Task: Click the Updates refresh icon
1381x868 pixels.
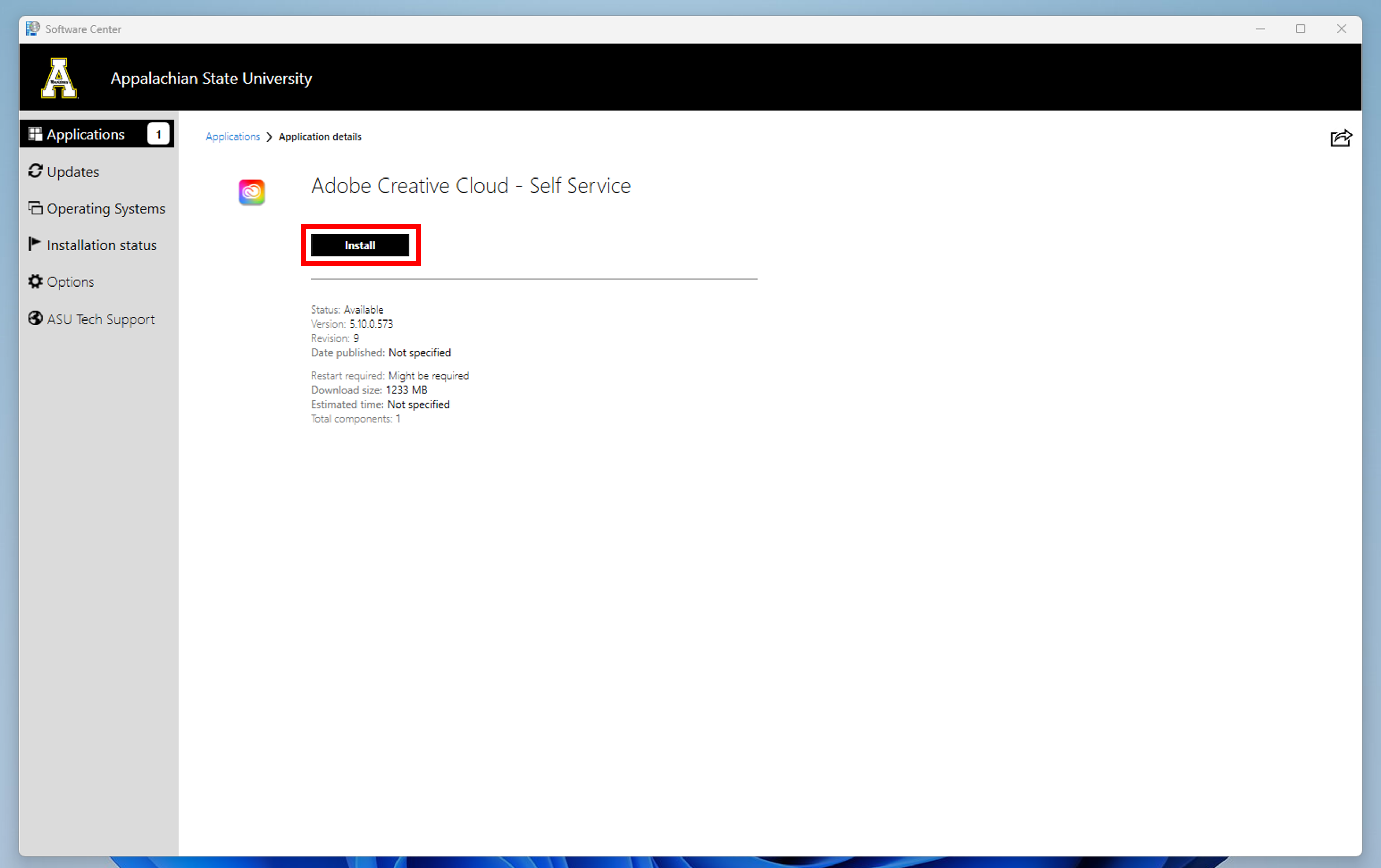Action: (35, 171)
